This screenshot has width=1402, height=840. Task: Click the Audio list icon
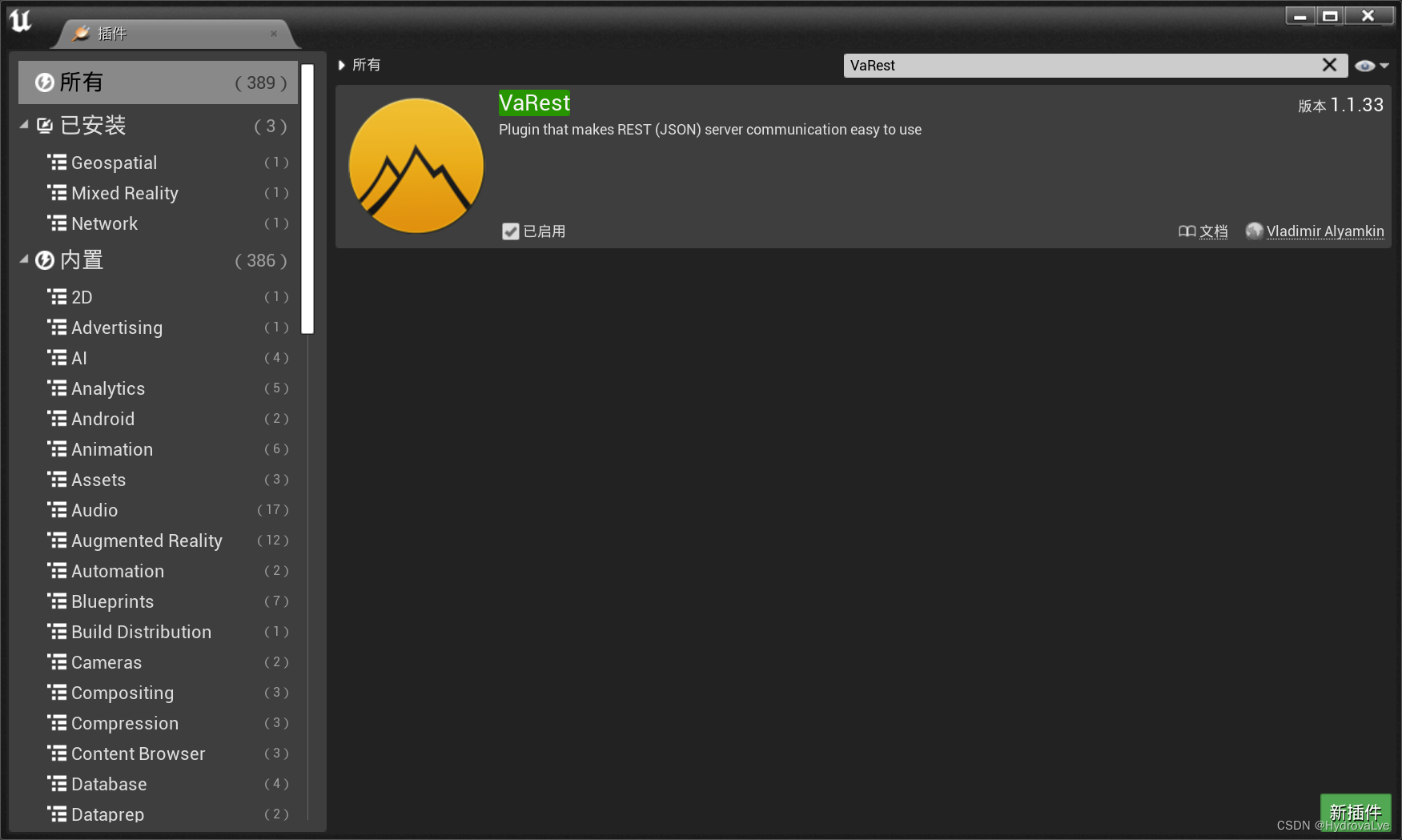pos(57,510)
